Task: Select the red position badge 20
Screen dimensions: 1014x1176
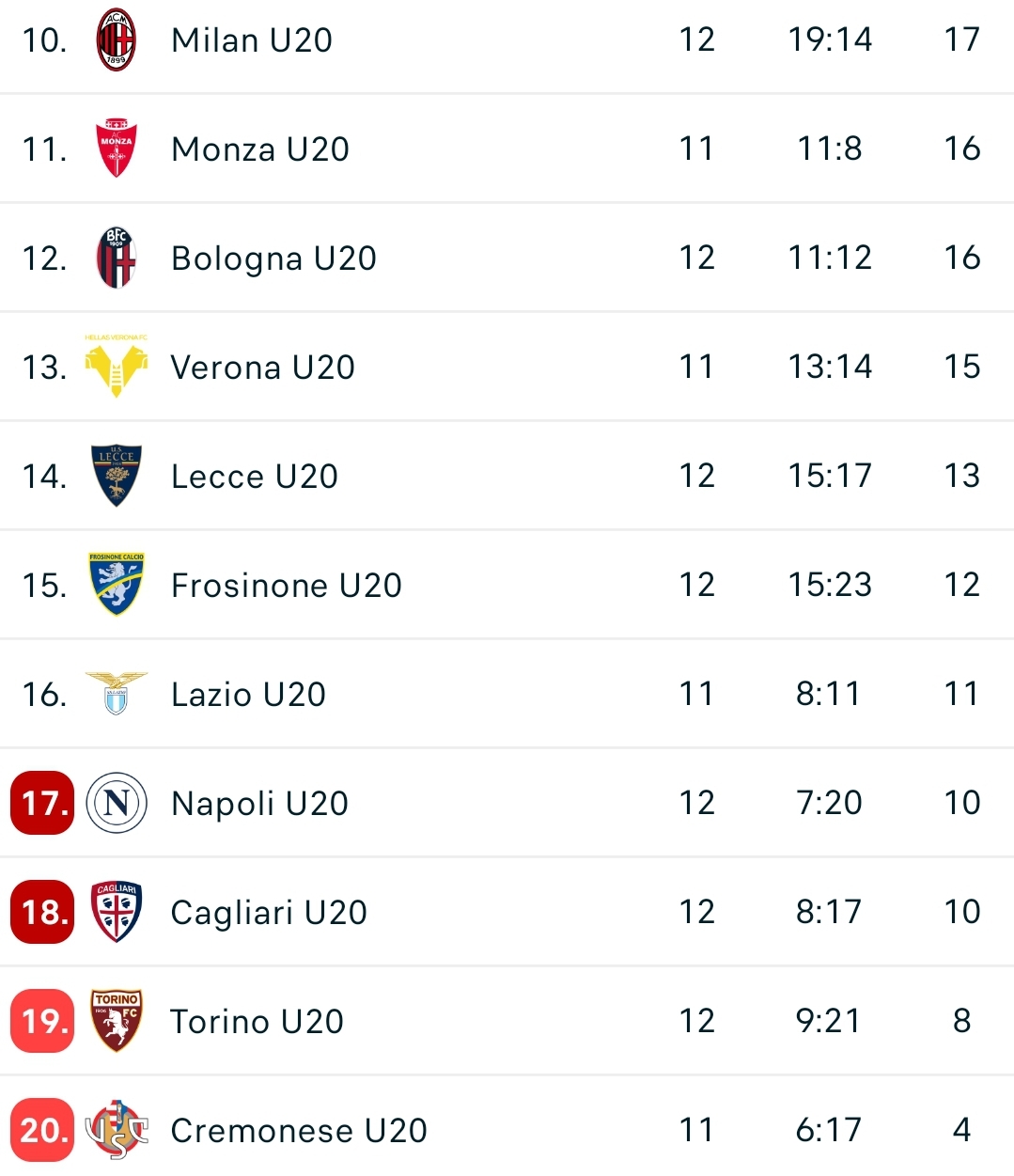Action: (x=42, y=1130)
